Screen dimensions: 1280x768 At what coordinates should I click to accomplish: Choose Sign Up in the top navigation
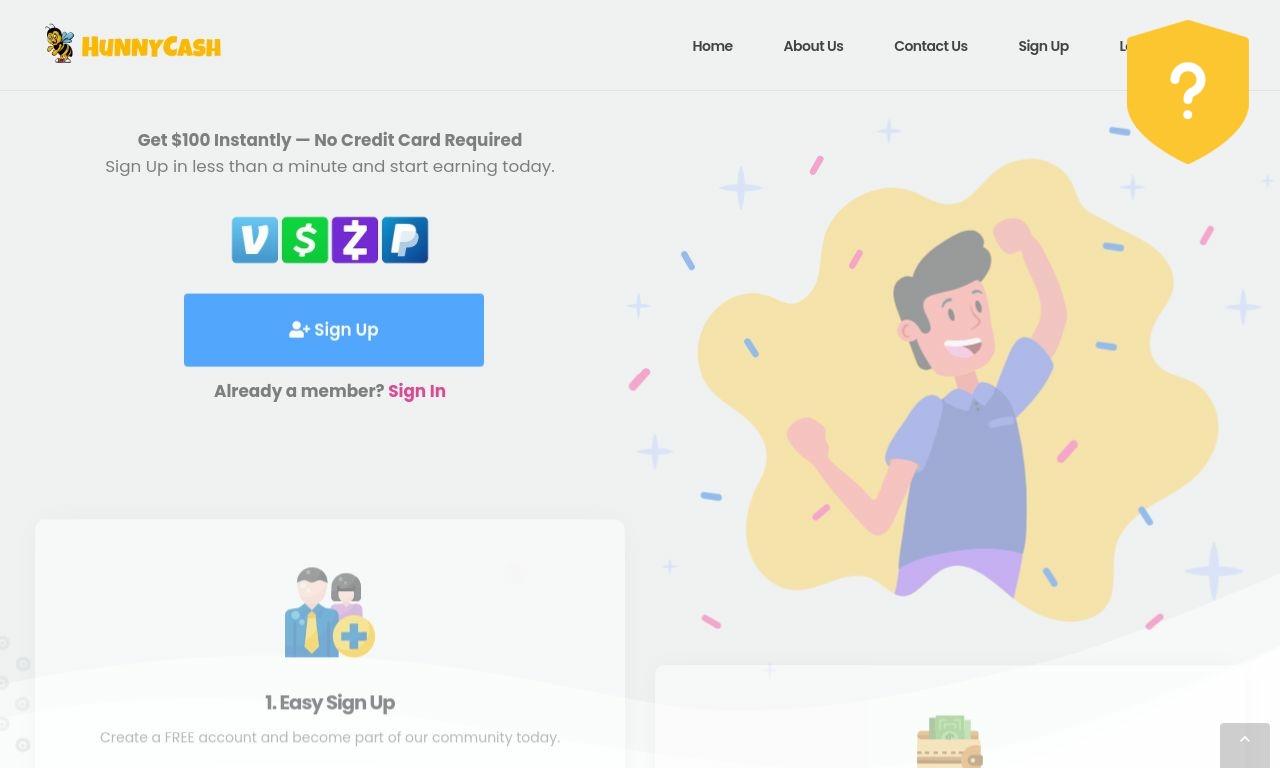coord(1043,46)
